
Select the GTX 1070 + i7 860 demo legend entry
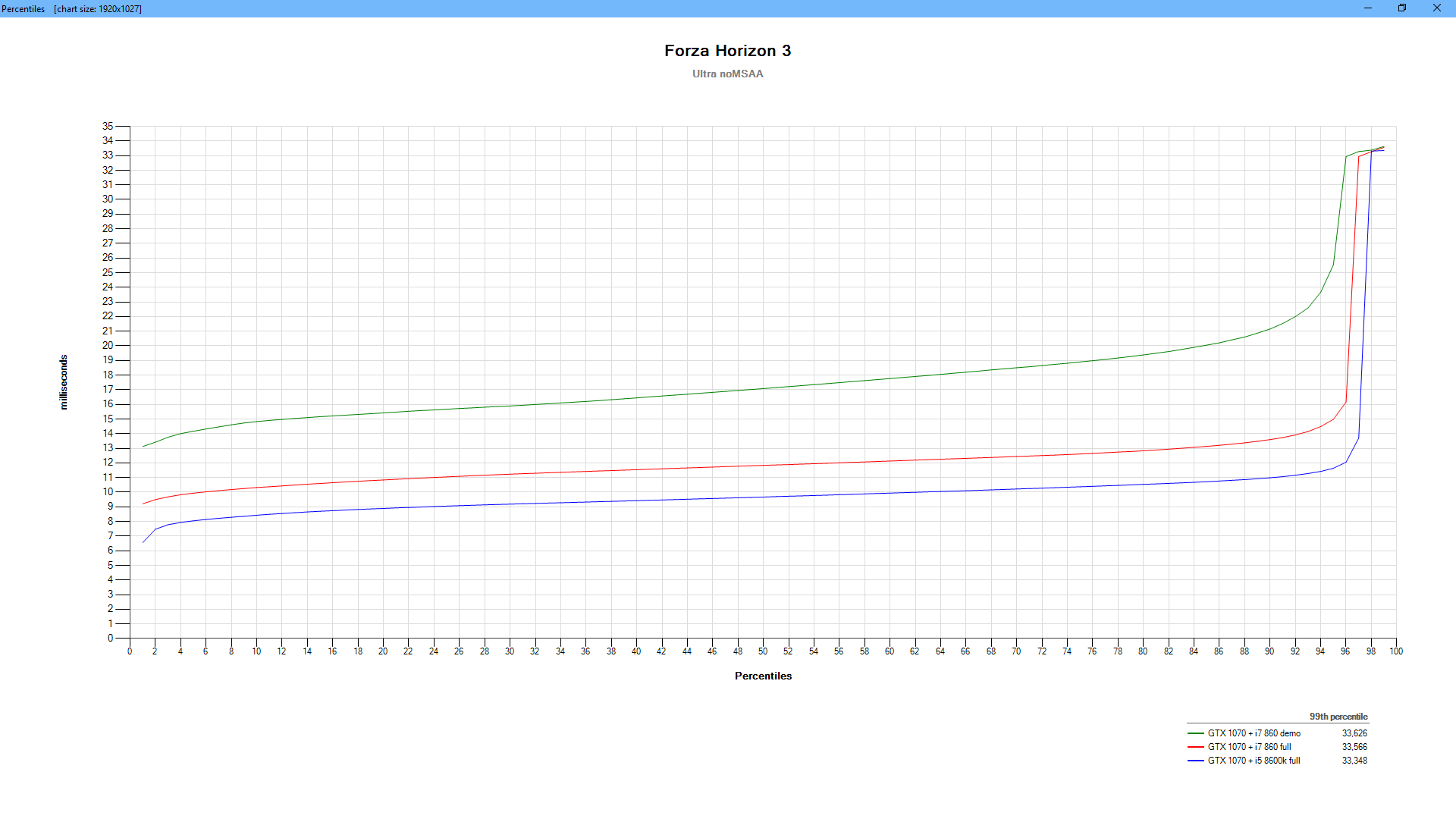[1254, 733]
